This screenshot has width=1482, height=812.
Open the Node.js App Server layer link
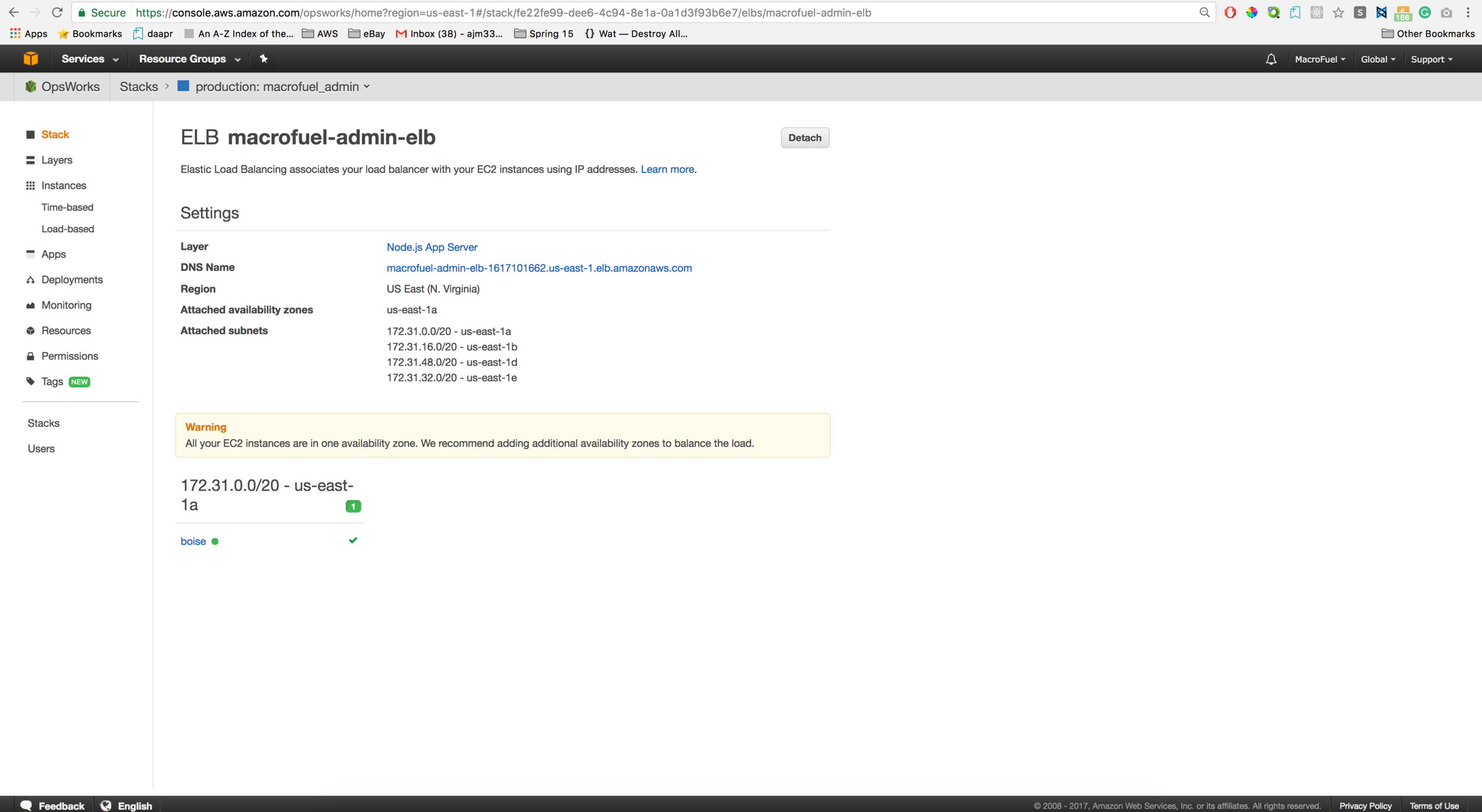432,247
